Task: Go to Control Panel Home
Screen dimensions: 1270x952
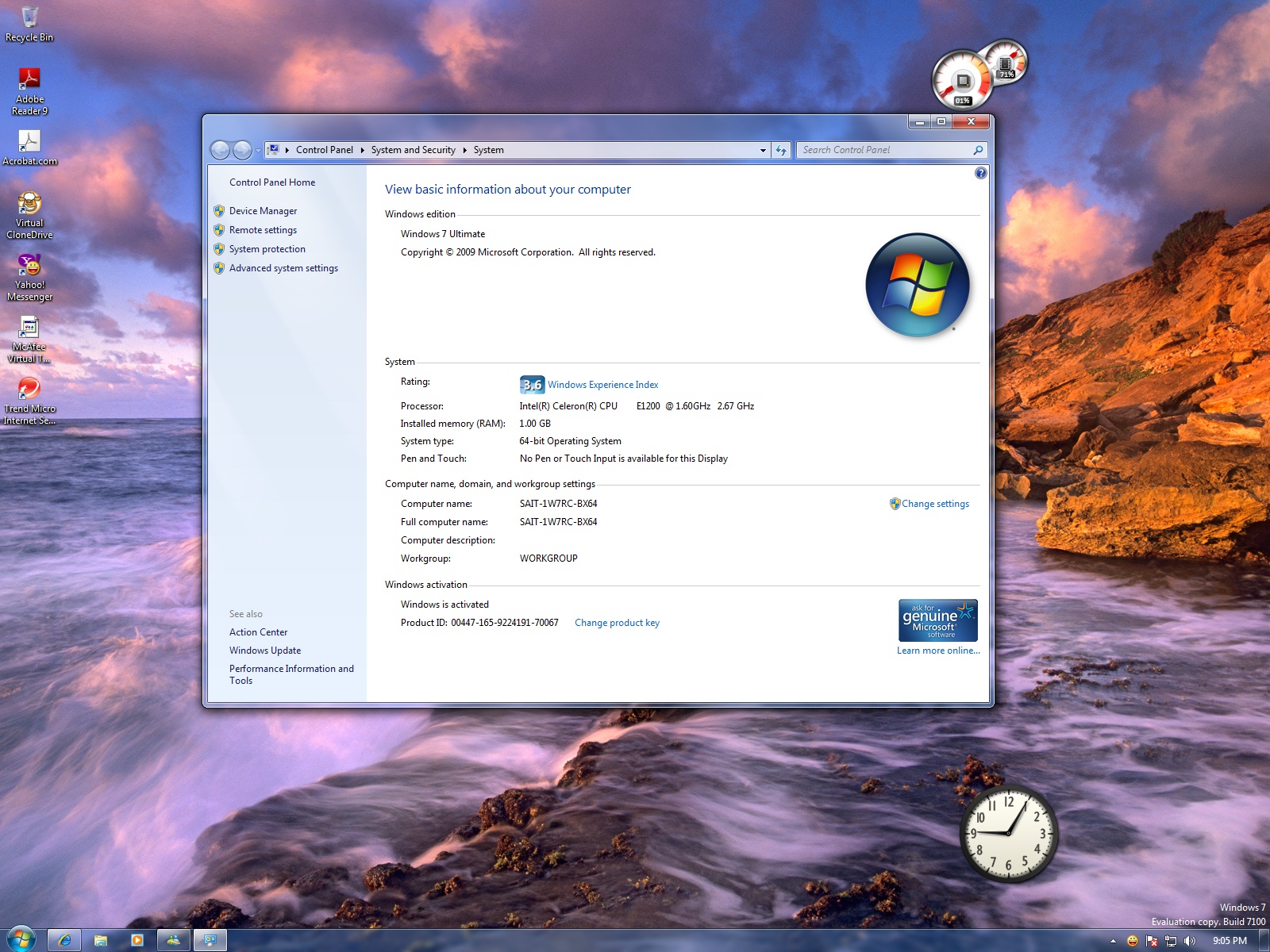Action: [272, 182]
